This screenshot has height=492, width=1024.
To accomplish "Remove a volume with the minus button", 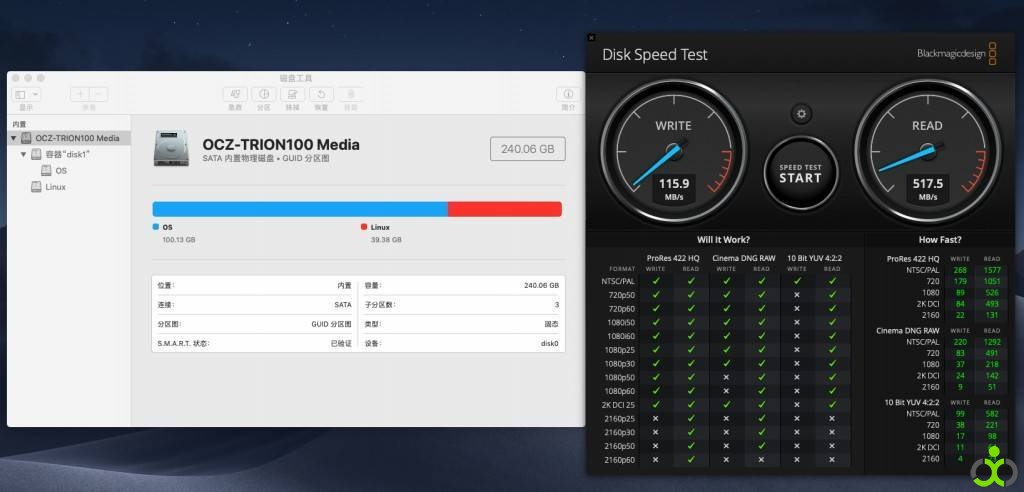I will tap(99, 94).
